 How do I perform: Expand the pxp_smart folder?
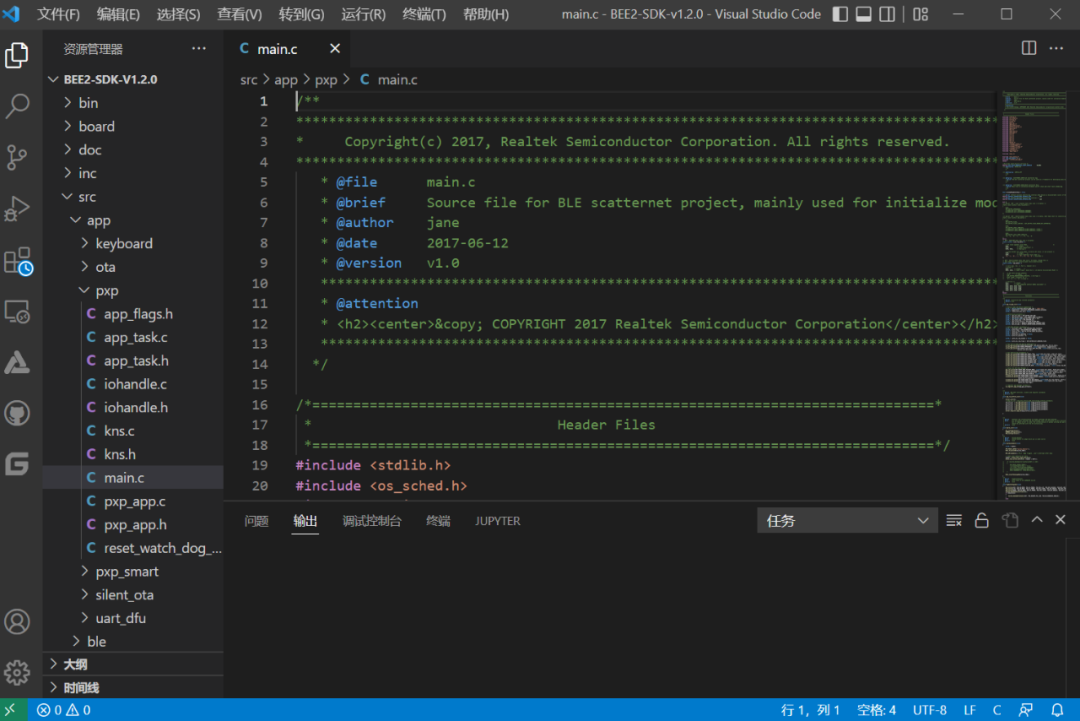pos(127,571)
